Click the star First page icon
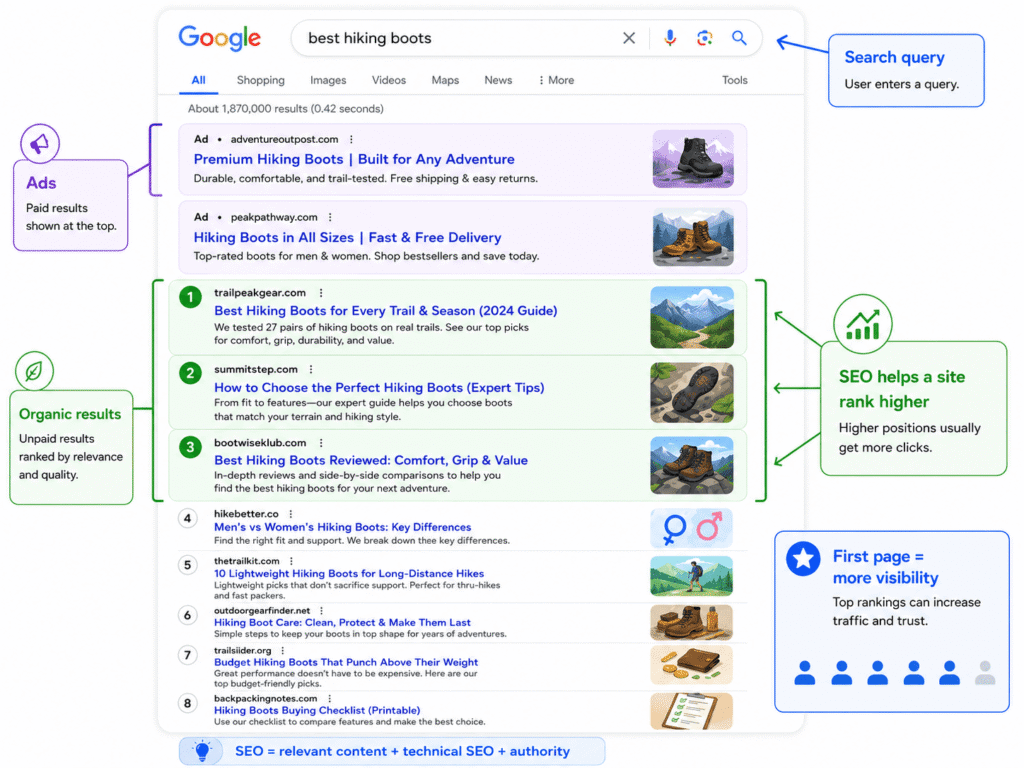Viewport: 1024px width, 768px height. tap(803, 558)
